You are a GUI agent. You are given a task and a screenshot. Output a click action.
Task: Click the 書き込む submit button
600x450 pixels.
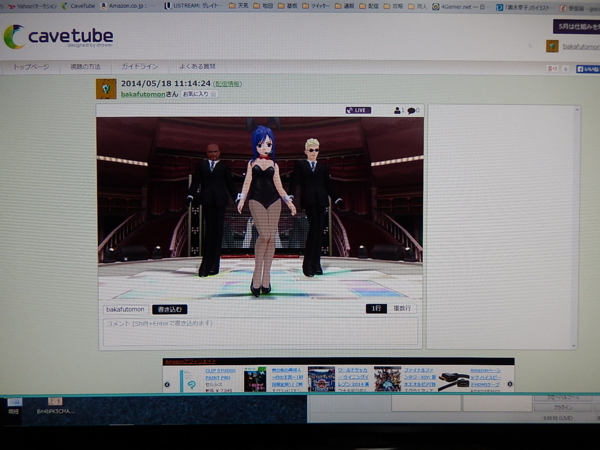[170, 309]
